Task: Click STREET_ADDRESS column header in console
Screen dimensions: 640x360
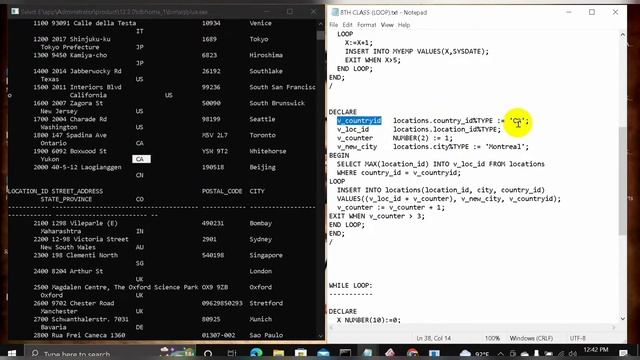Action: (x=77, y=191)
